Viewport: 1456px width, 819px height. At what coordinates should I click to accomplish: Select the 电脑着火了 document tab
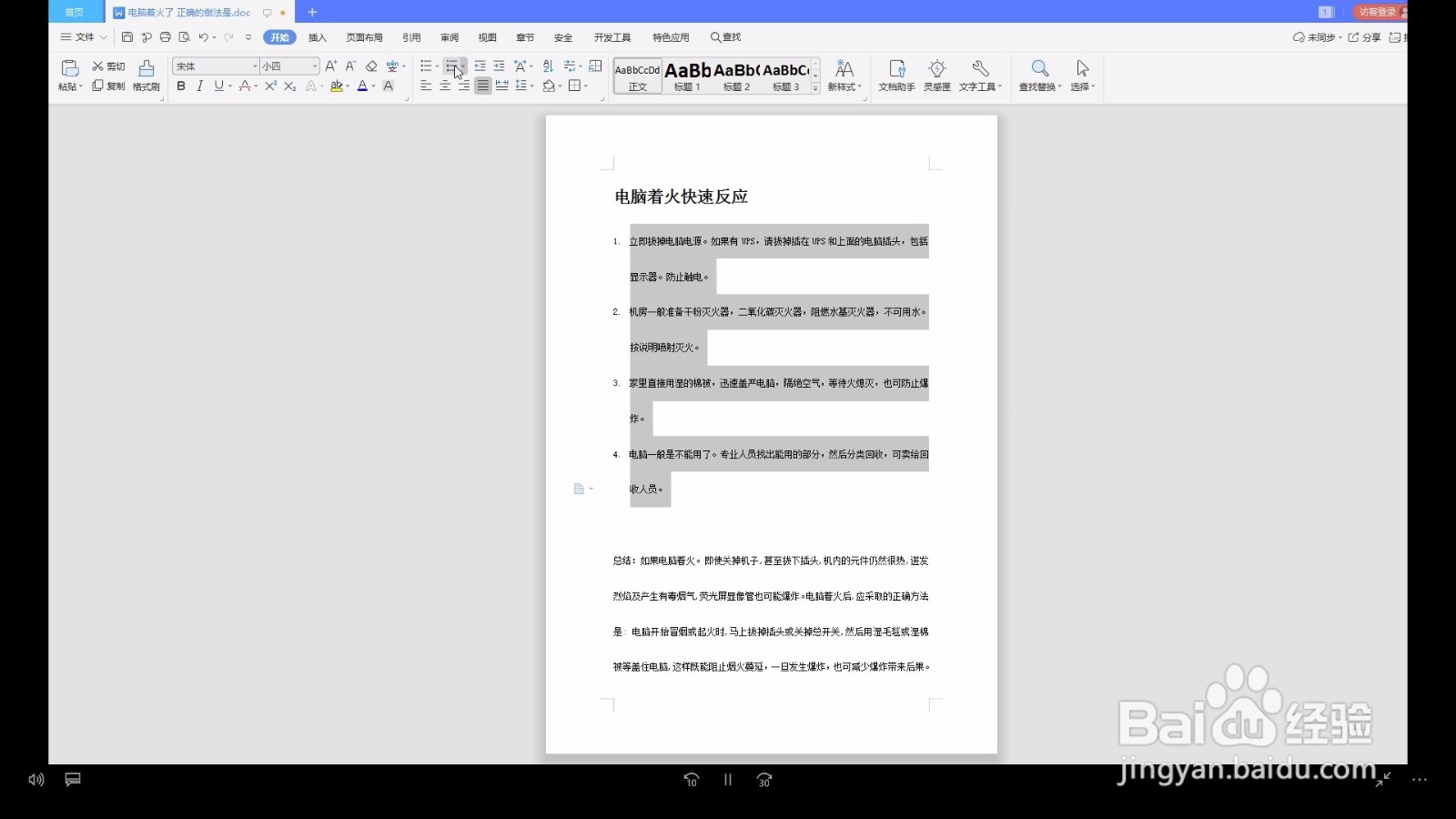[182, 13]
